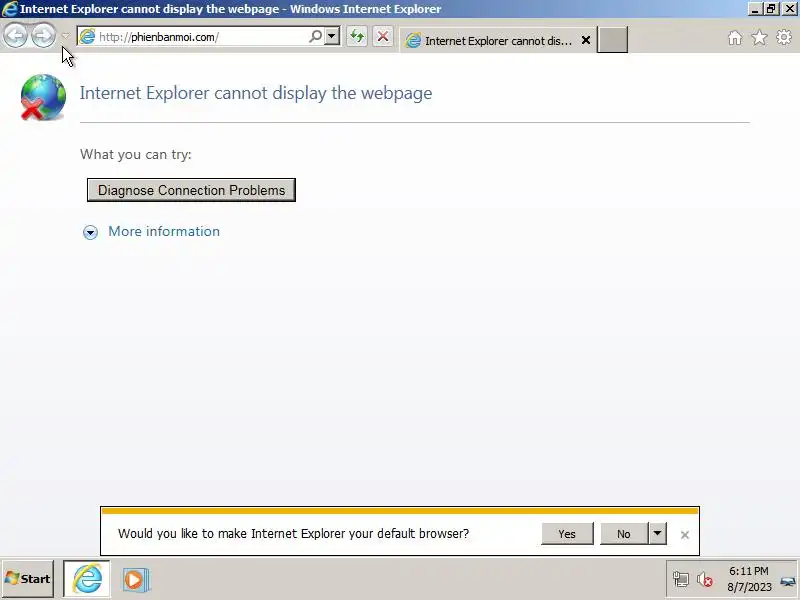Open clock showing 6:11 PM
The image size is (800, 600).
(748, 579)
